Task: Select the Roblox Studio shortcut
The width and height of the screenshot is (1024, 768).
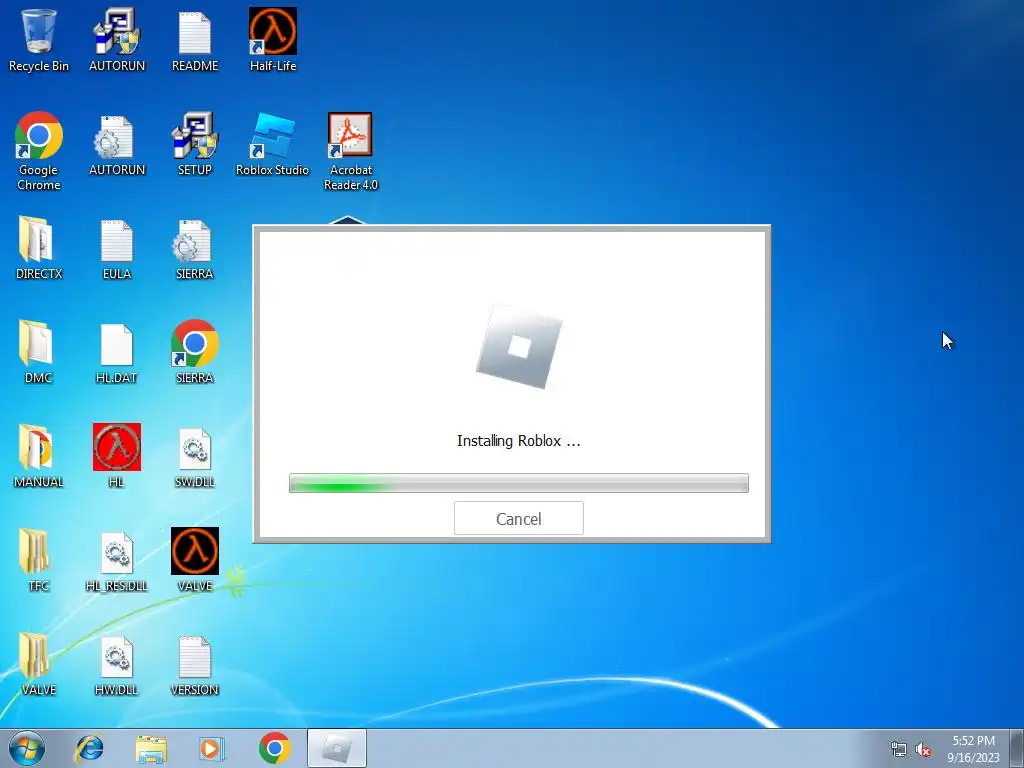Action: click(x=272, y=145)
